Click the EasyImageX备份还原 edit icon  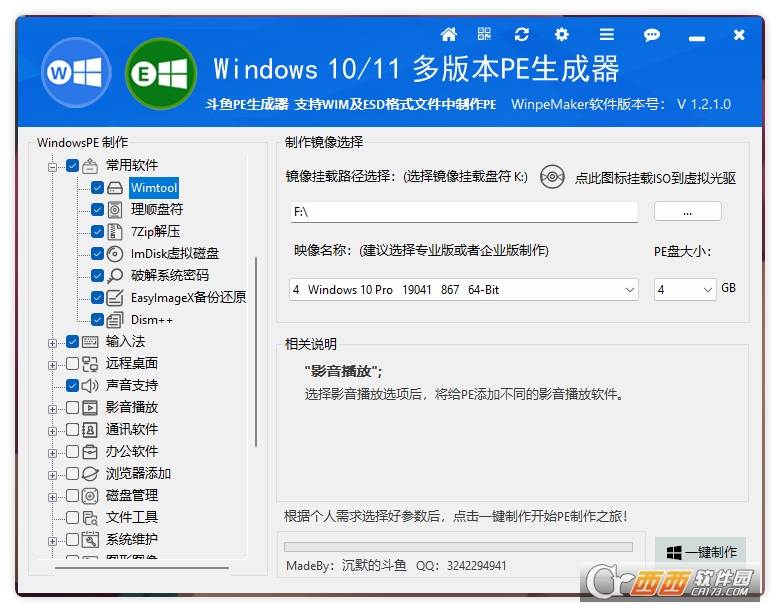(115, 298)
